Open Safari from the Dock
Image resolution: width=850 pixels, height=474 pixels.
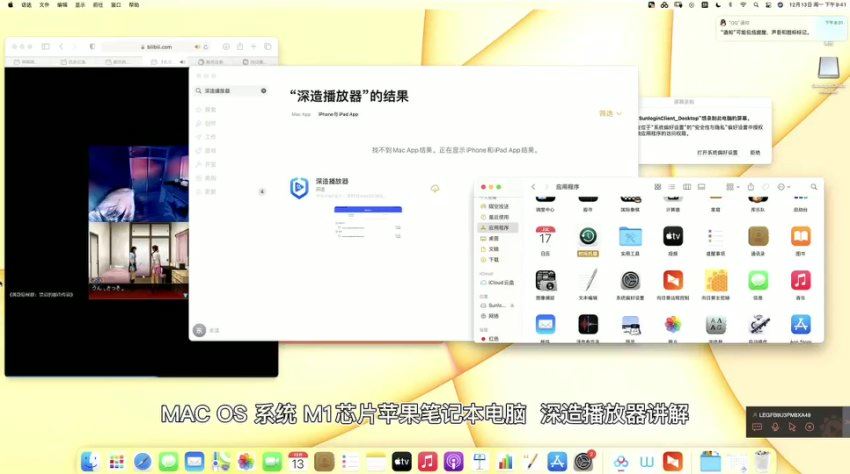[143, 462]
